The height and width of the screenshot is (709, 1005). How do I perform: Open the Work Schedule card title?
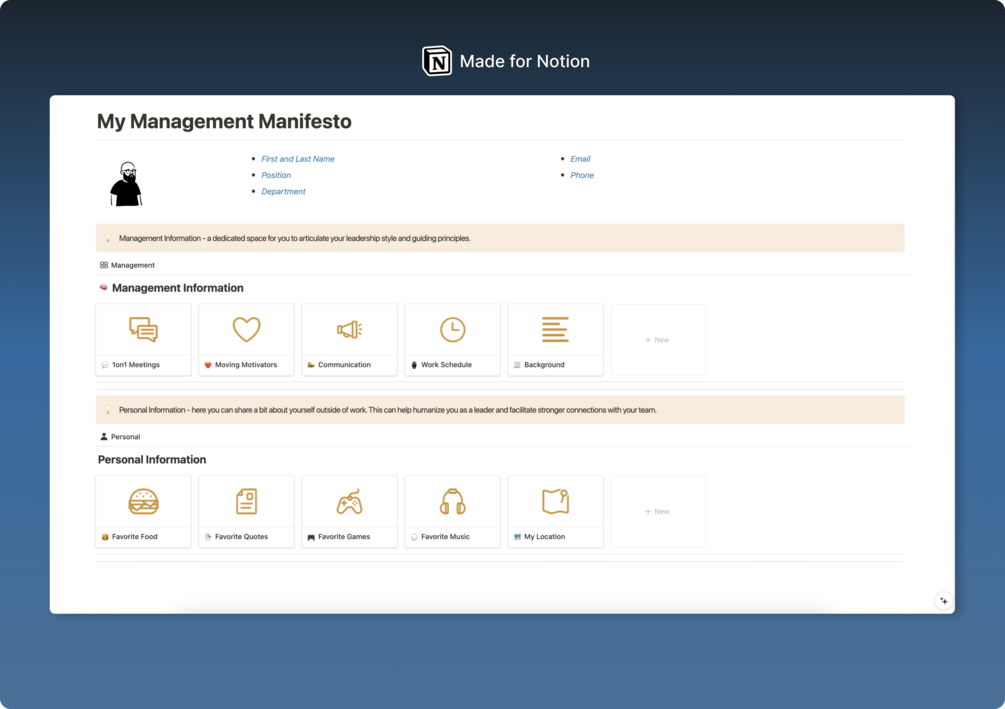click(x=446, y=365)
